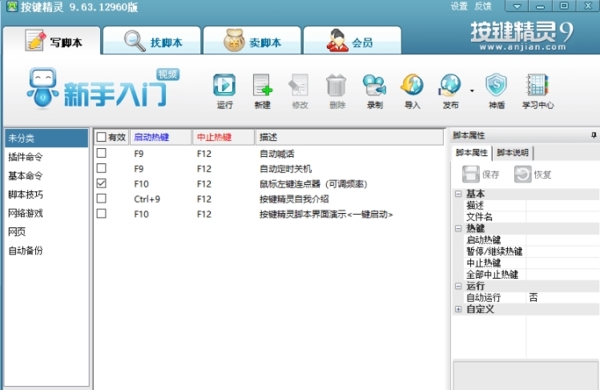Click the 暂停/继续热键 property field
The image size is (600, 390).
tap(562, 251)
